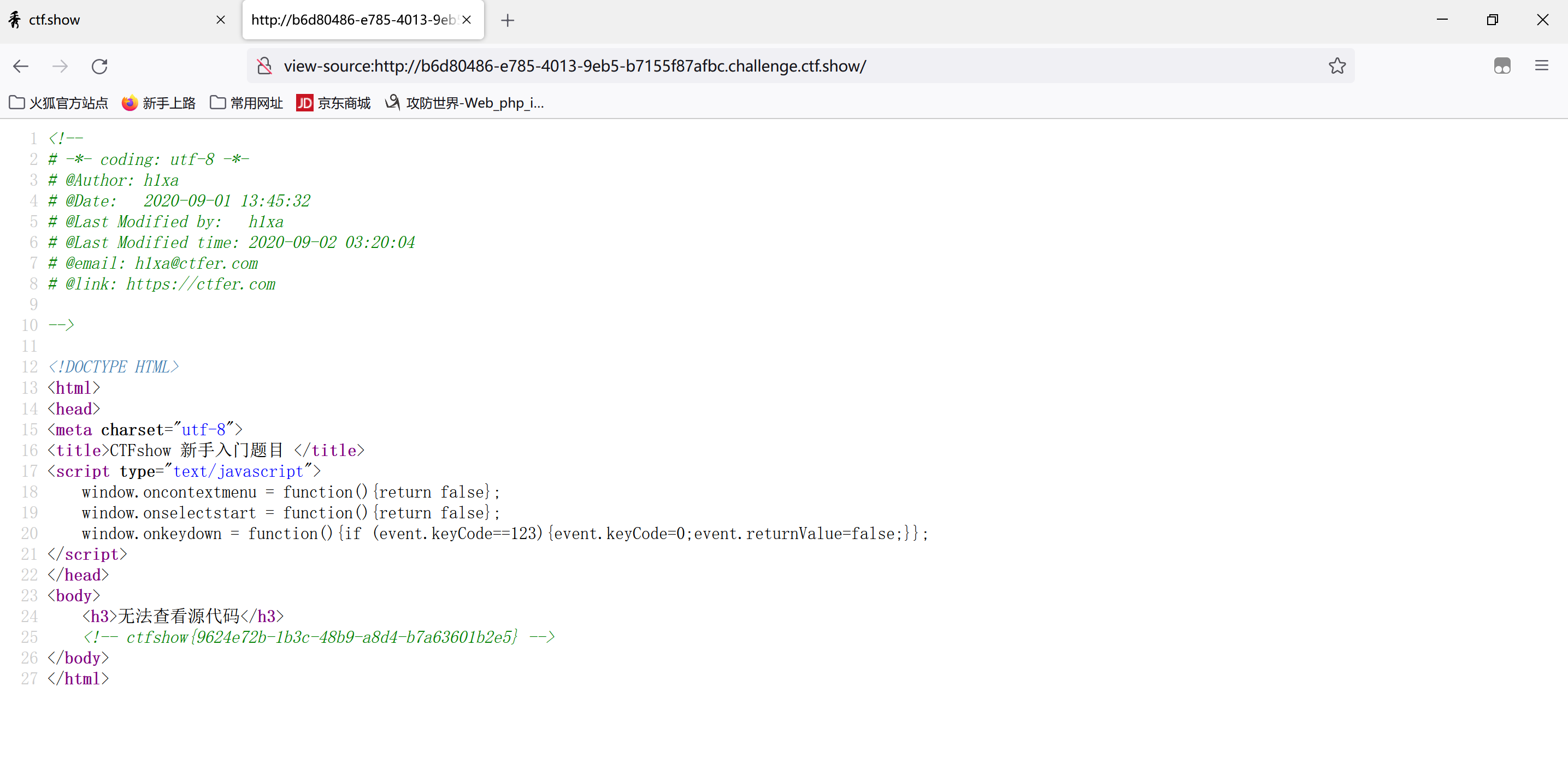
Task: Open a new tab with plus button
Action: (x=507, y=20)
